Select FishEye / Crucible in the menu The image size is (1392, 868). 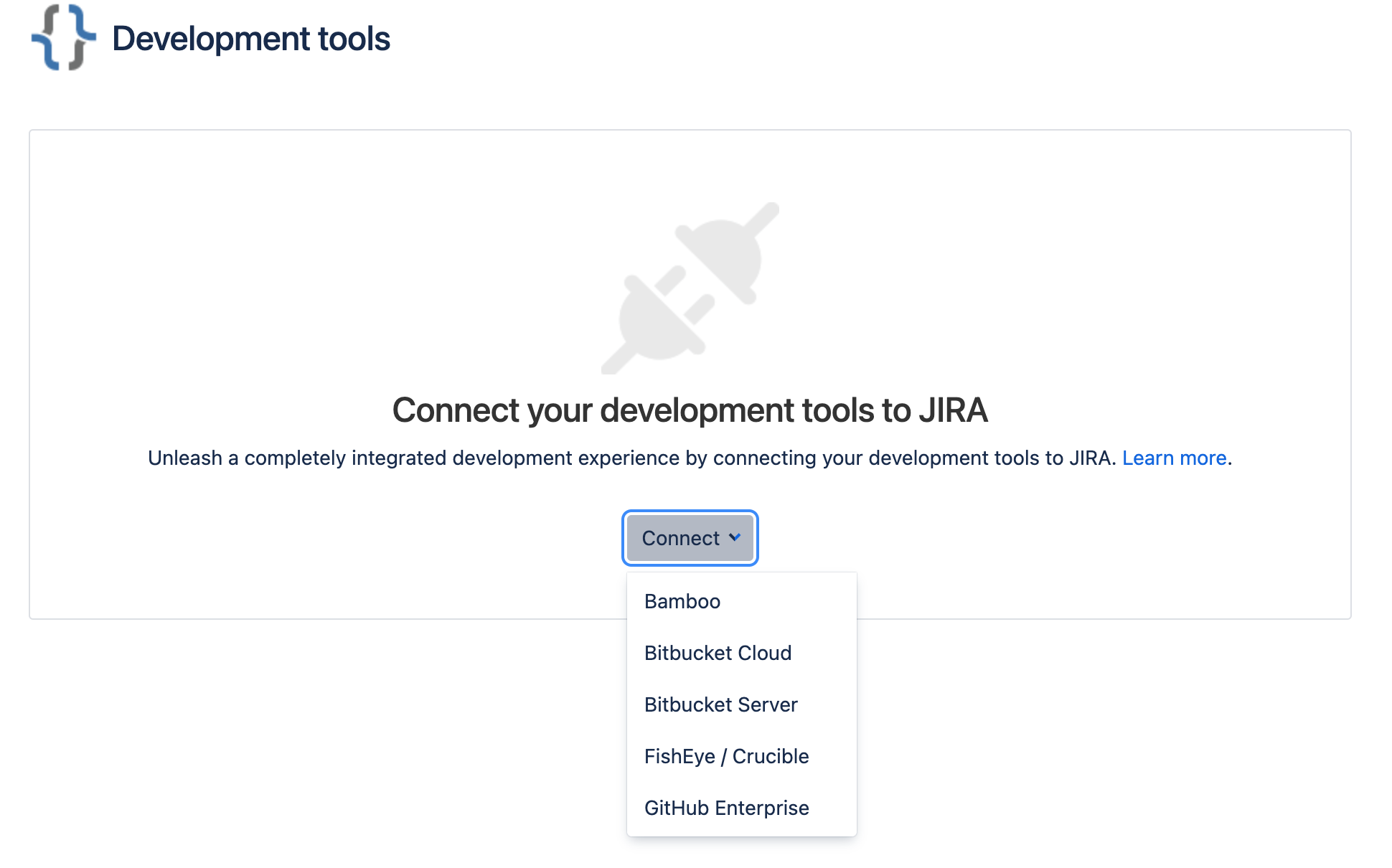pos(742,756)
